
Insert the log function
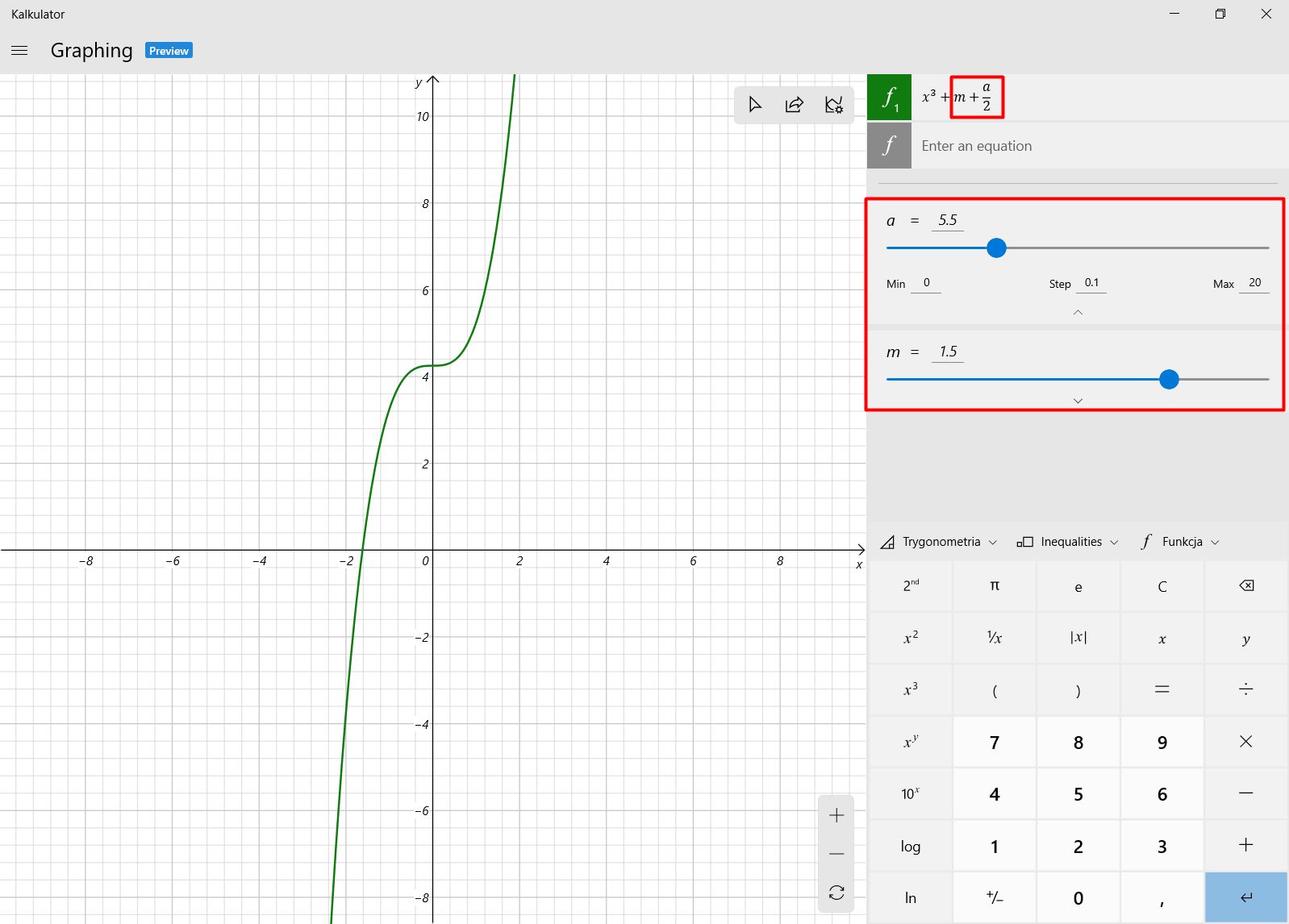coord(911,846)
